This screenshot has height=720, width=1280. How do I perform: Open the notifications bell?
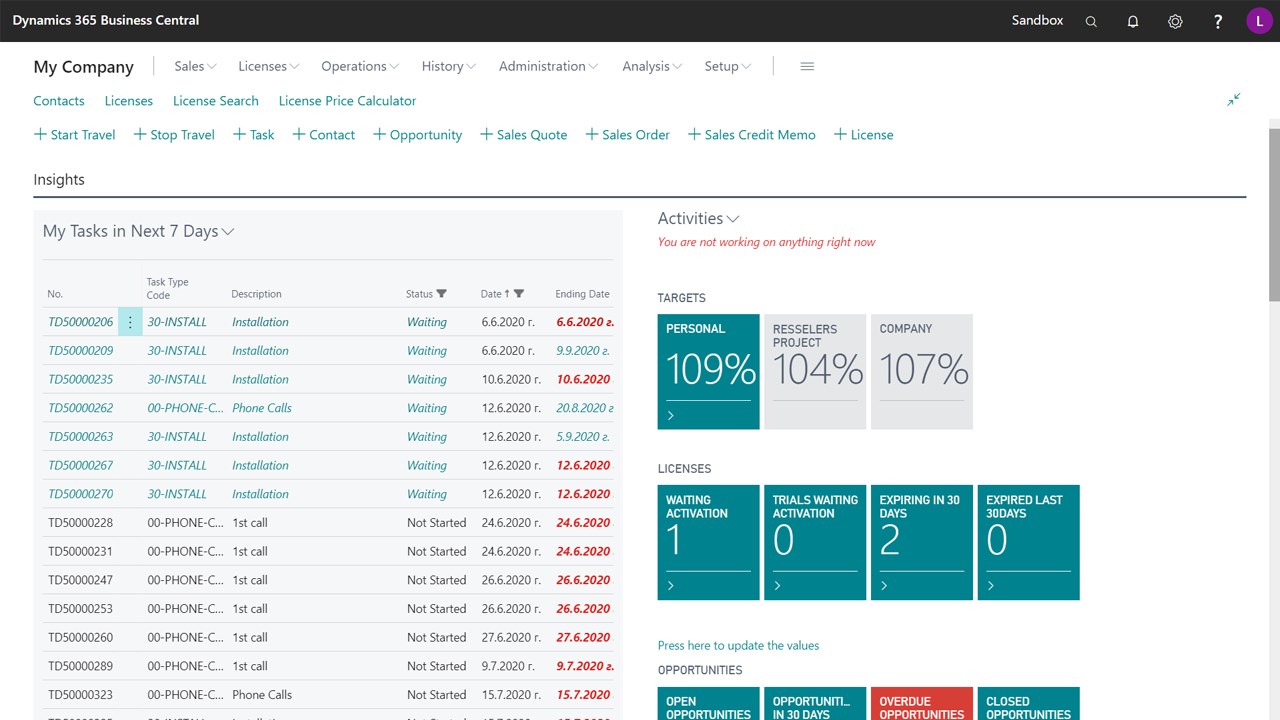[1133, 21]
